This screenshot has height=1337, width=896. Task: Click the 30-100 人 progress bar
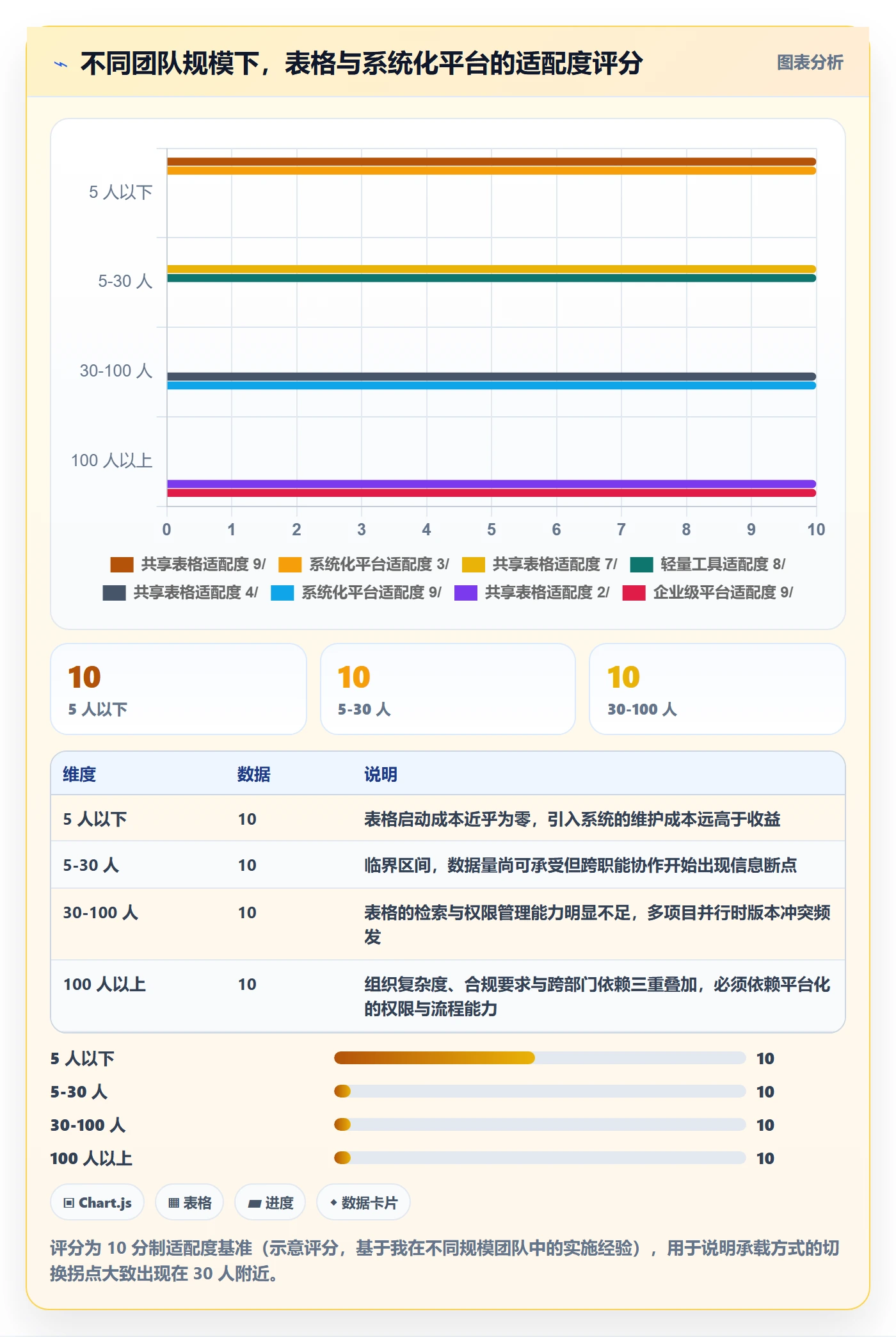pos(540,1124)
